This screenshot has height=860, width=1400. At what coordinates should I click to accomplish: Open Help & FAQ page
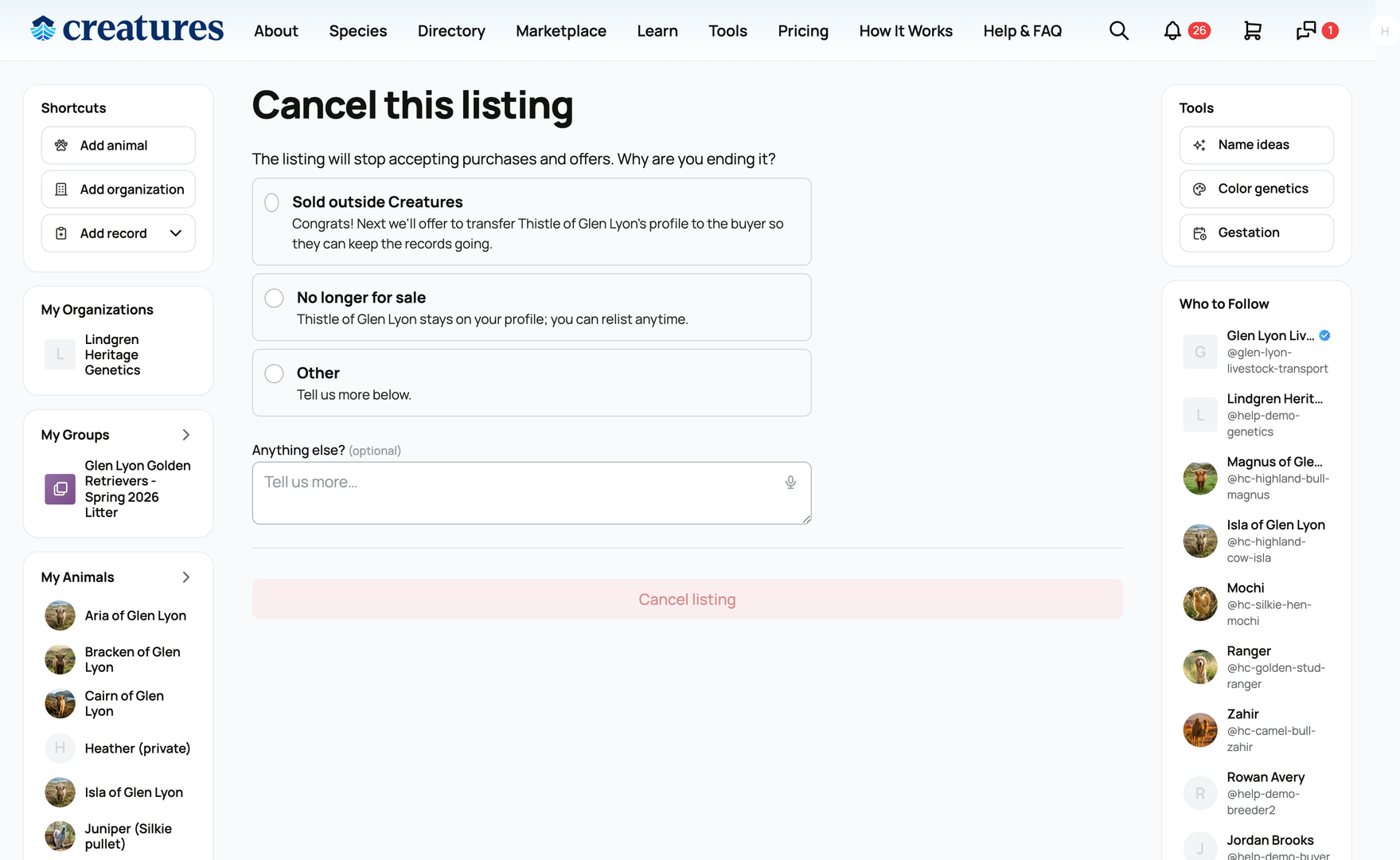1023,31
